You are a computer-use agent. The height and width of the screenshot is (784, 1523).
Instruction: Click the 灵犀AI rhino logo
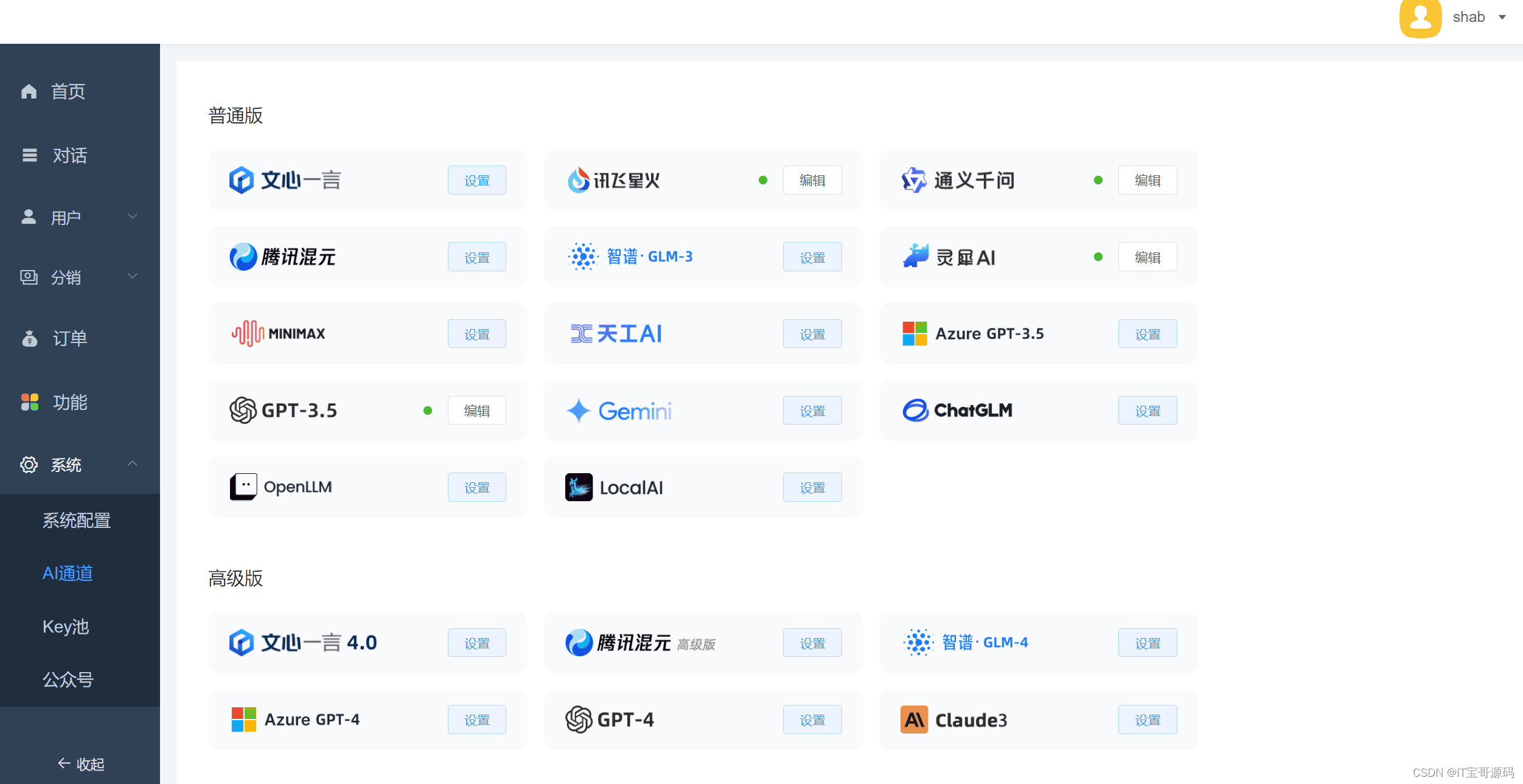[x=915, y=256]
